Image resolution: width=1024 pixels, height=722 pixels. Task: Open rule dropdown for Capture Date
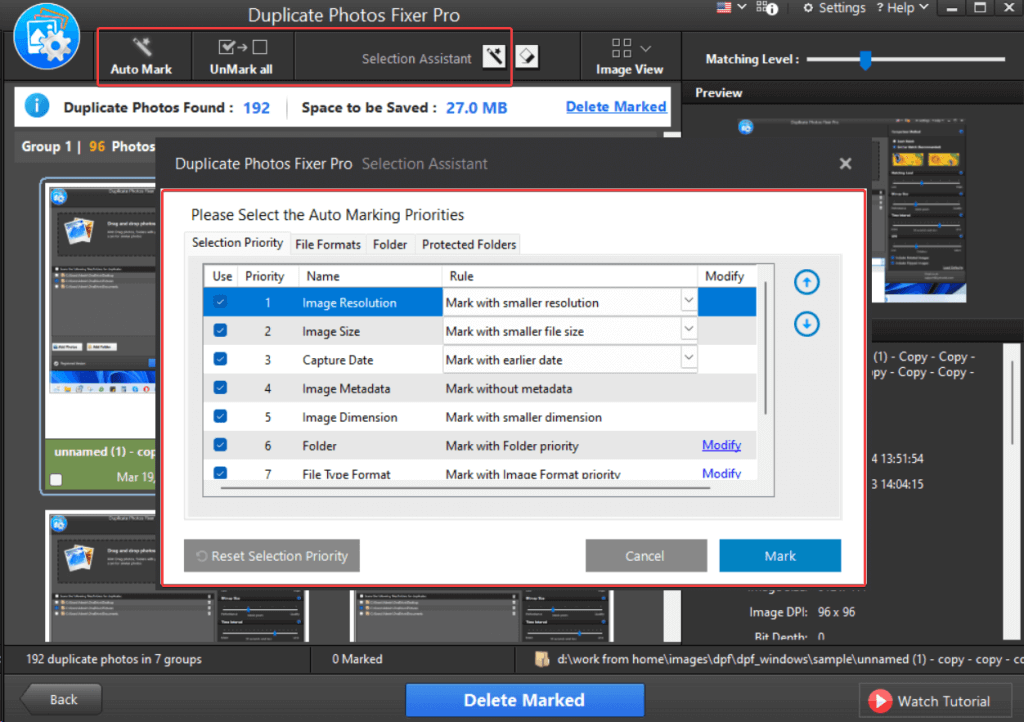[688, 357]
